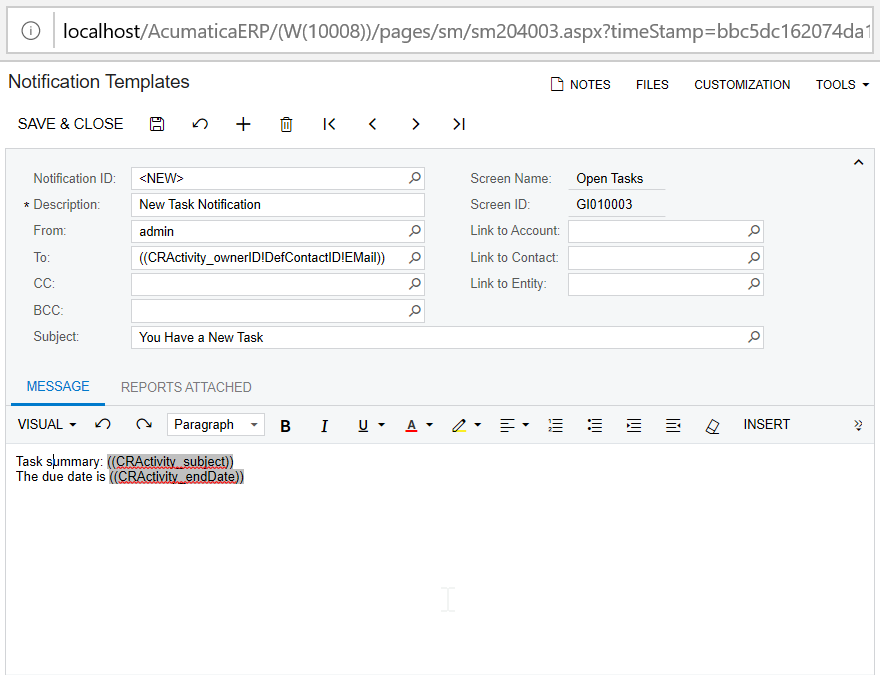This screenshot has height=676, width=880.
Task: Open the TOOLS menu
Action: tap(841, 85)
